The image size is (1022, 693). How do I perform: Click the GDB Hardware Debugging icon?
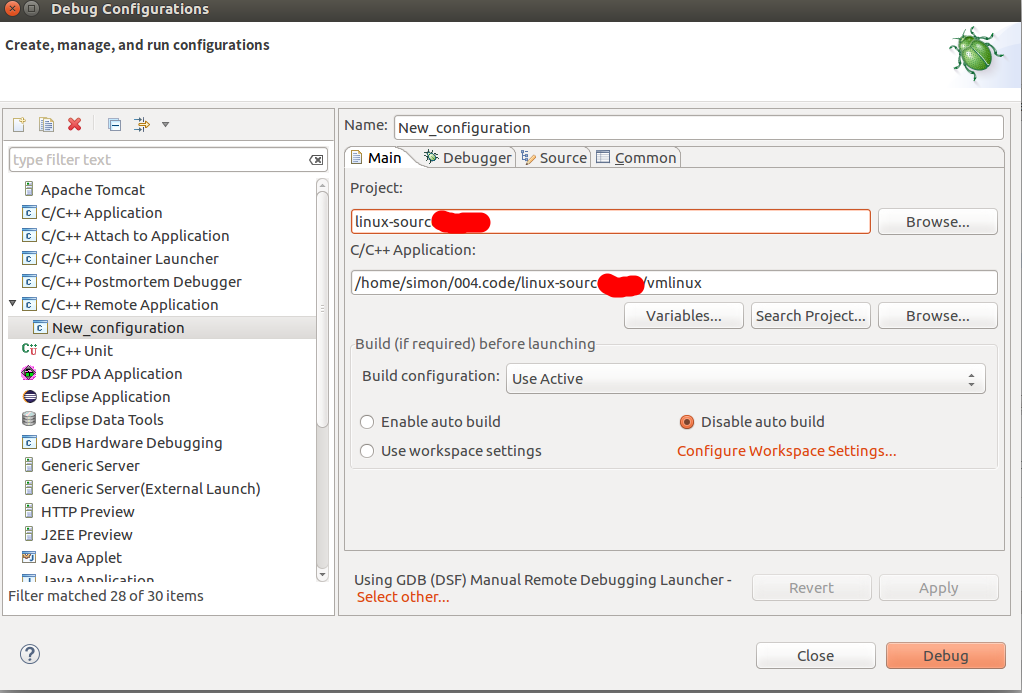(x=29, y=443)
